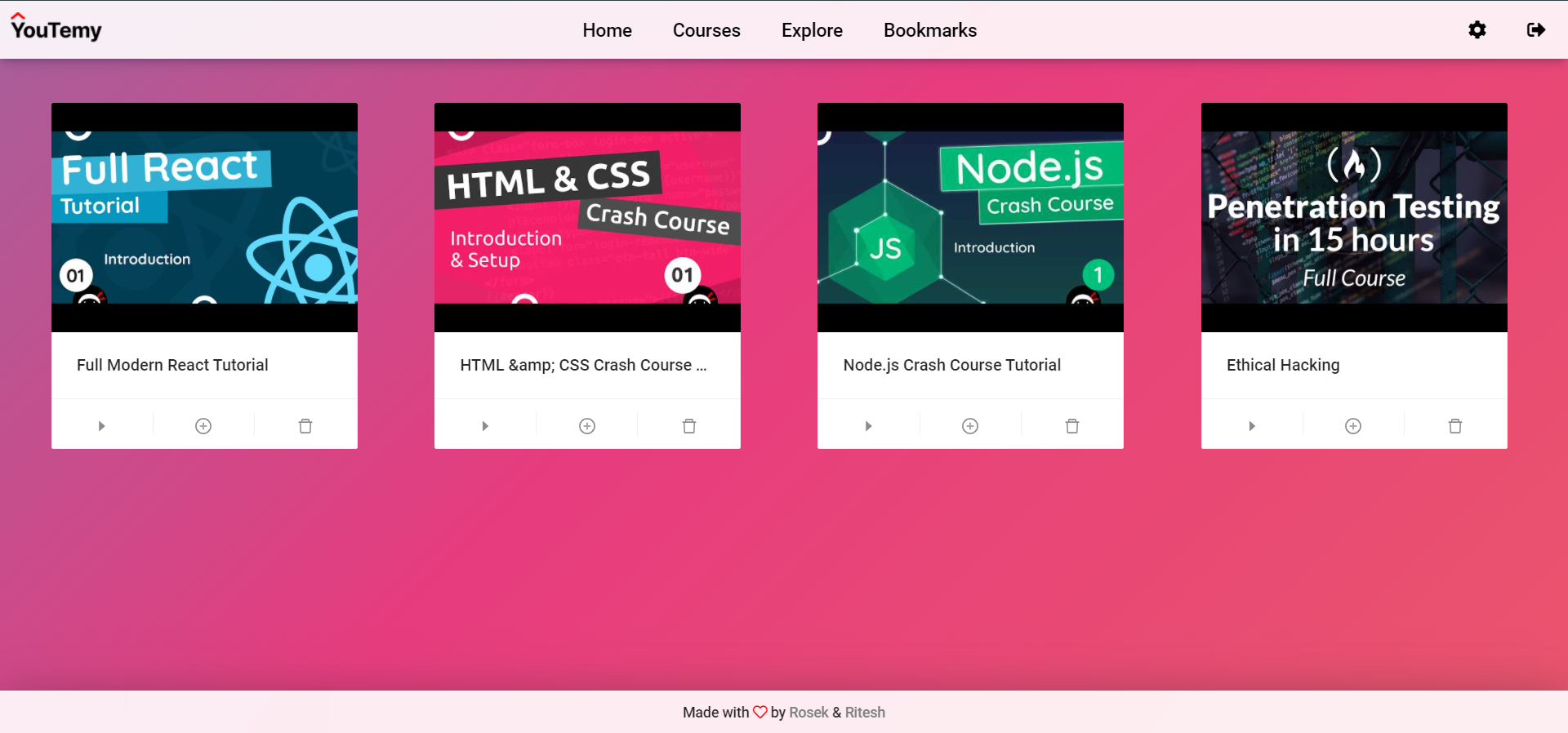This screenshot has height=733, width=1568.
Task: Delete the Node.js Crash Course Tutorial
Action: pyautogui.click(x=1072, y=426)
